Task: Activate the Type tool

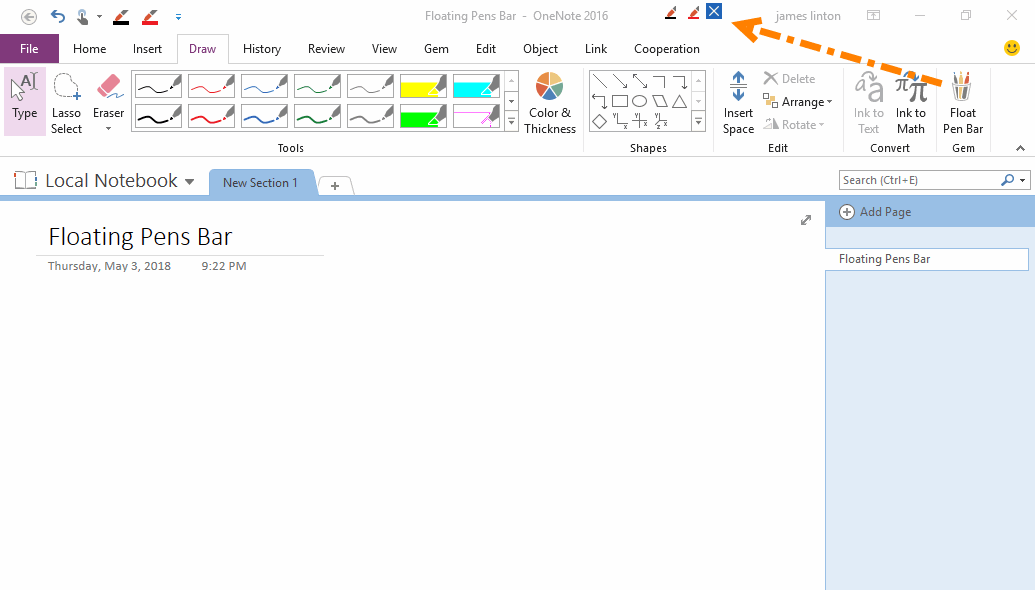Action: point(25,101)
